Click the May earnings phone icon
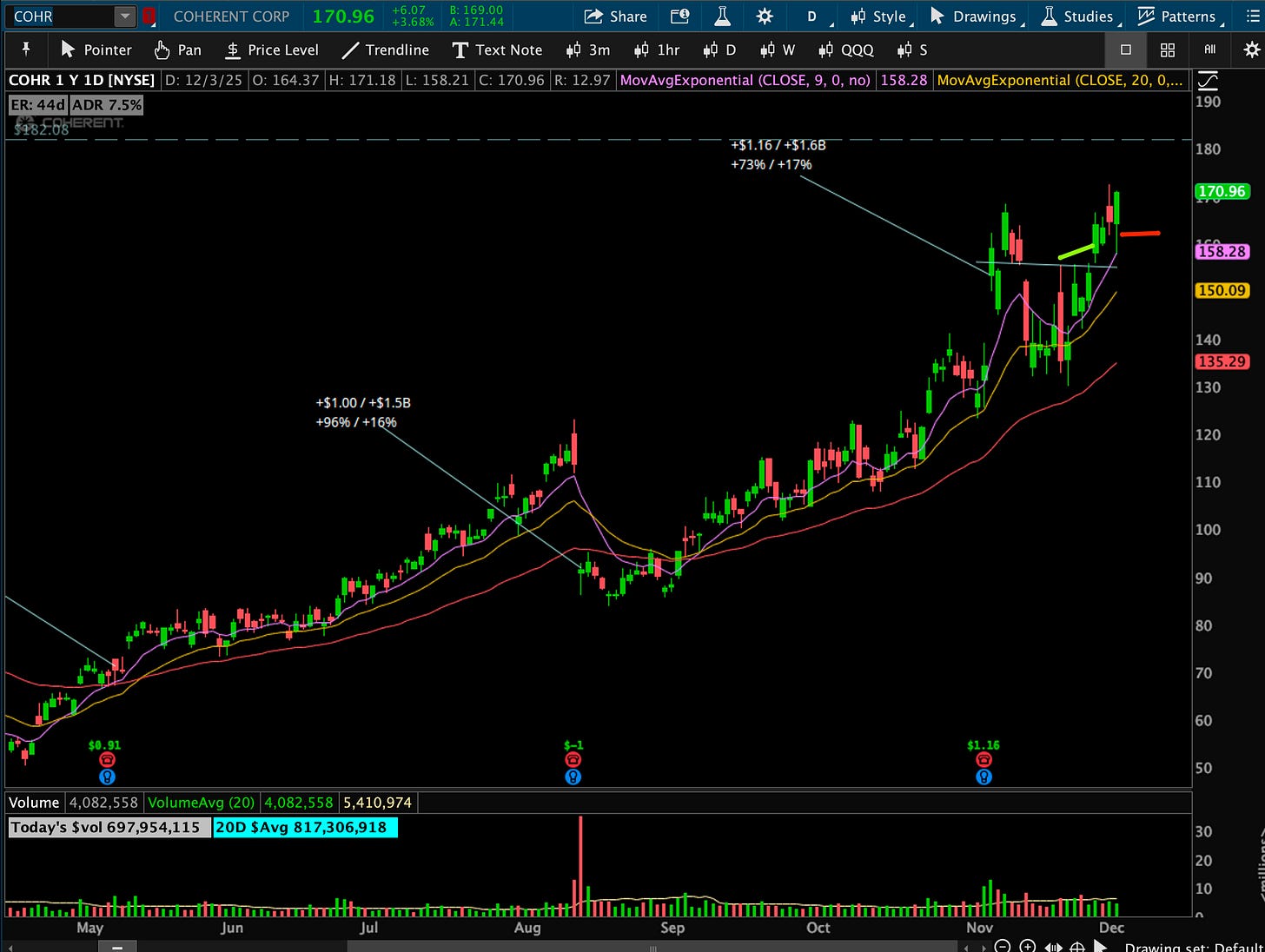Viewport: 1265px width, 952px height. tap(107, 760)
